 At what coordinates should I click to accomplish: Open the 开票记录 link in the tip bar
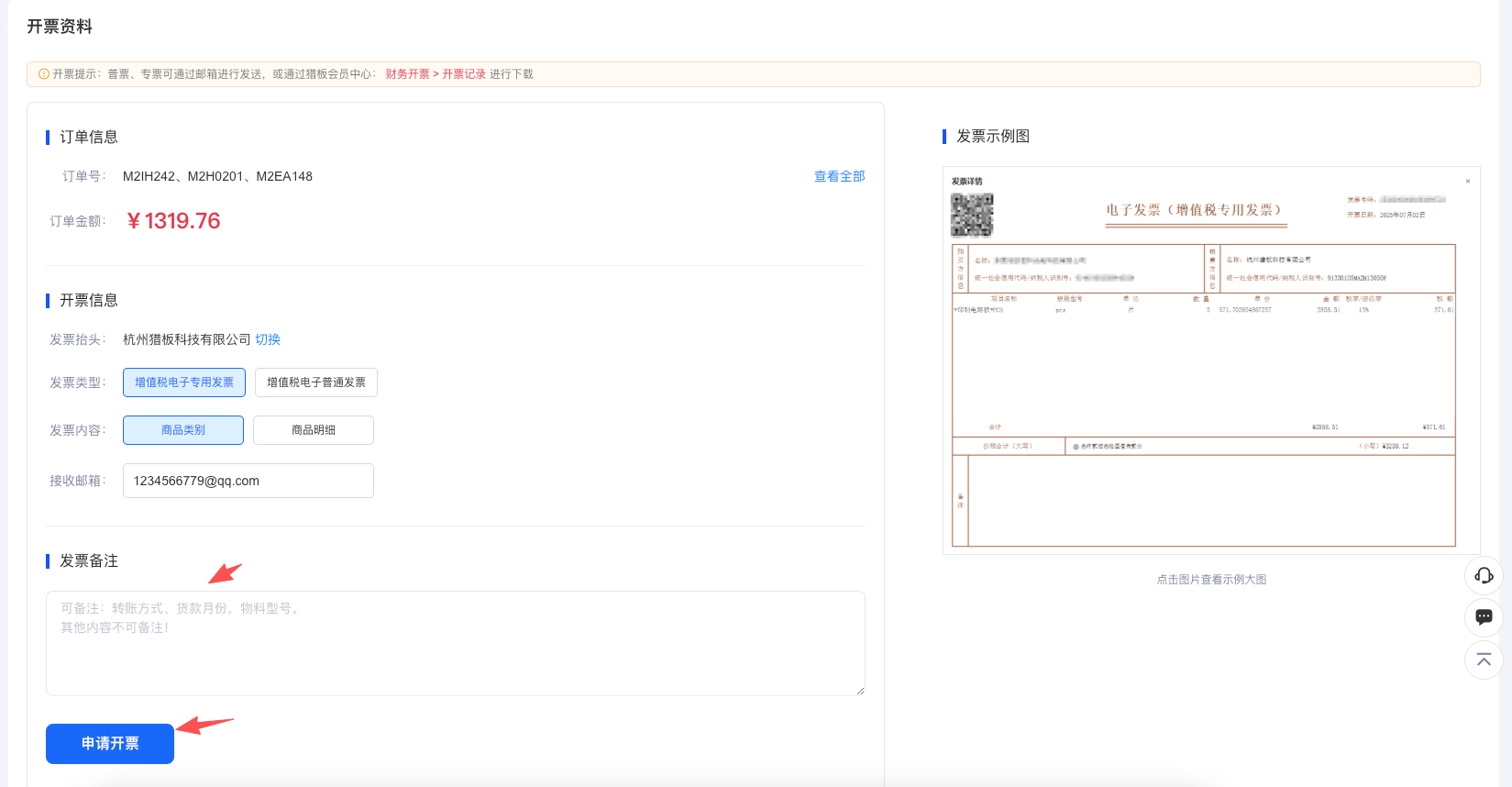(x=464, y=74)
